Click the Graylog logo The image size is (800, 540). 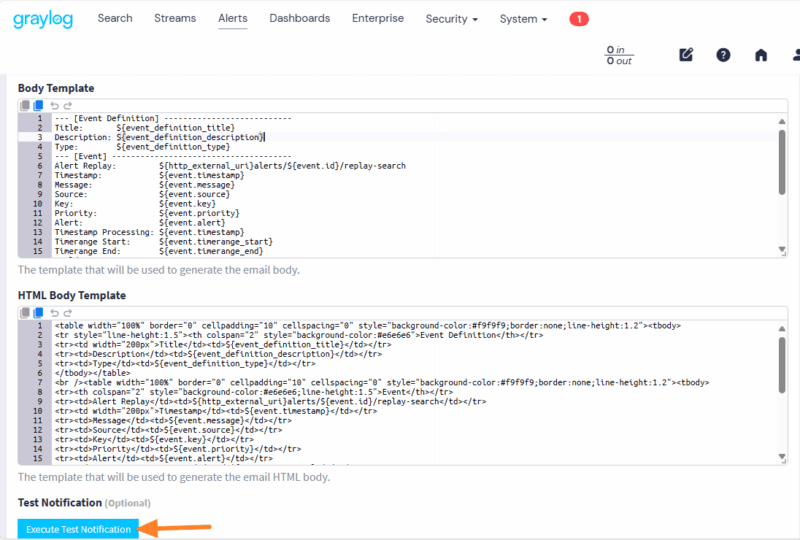[x=43, y=19]
